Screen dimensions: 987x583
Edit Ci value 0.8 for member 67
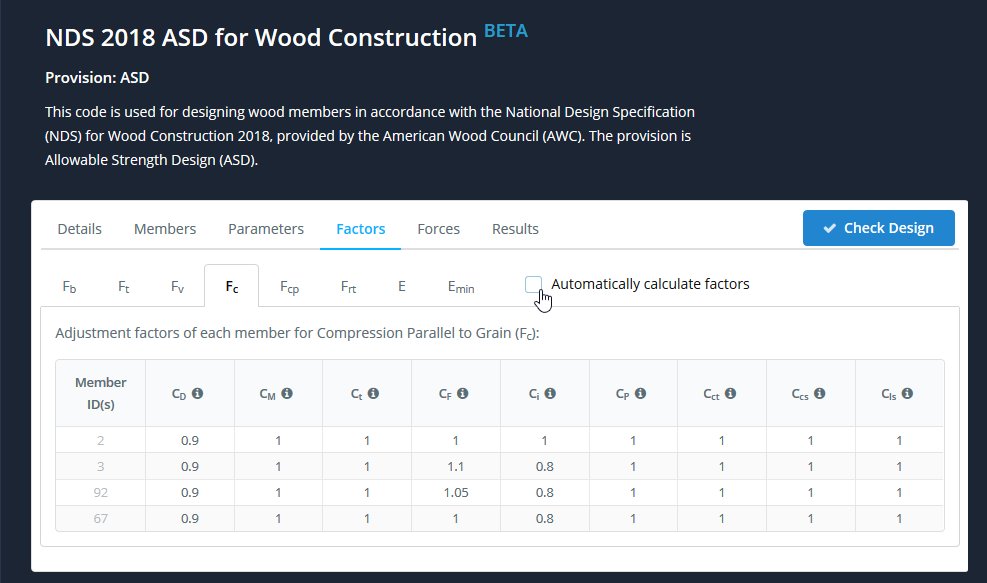pos(544,518)
